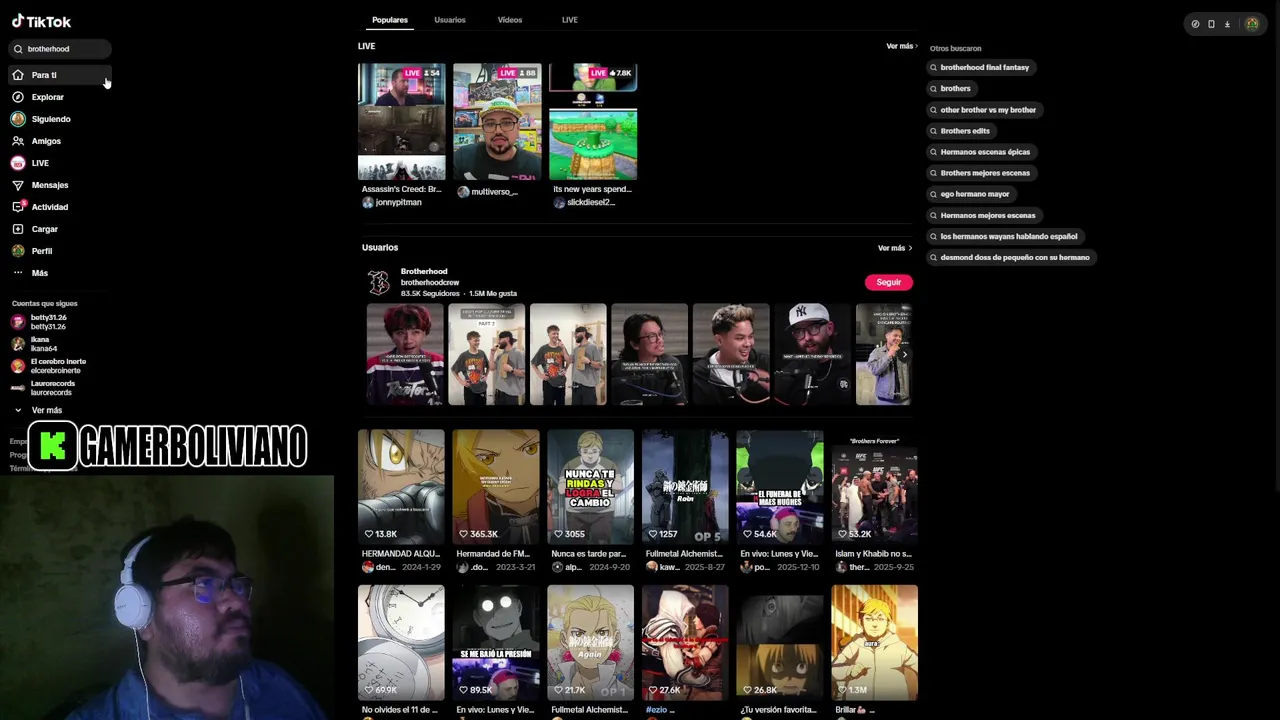Open Assassin's Creed live stream thumbnail
The height and width of the screenshot is (720, 1280).
tap(401, 122)
